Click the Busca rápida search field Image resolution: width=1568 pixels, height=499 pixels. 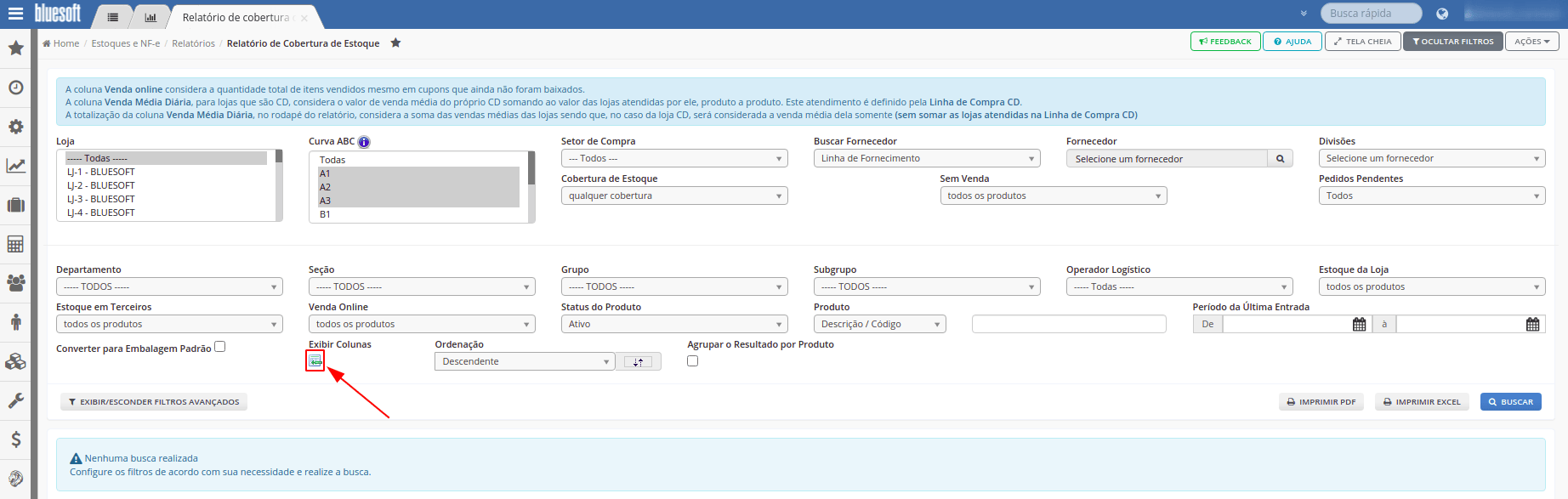tap(1371, 14)
